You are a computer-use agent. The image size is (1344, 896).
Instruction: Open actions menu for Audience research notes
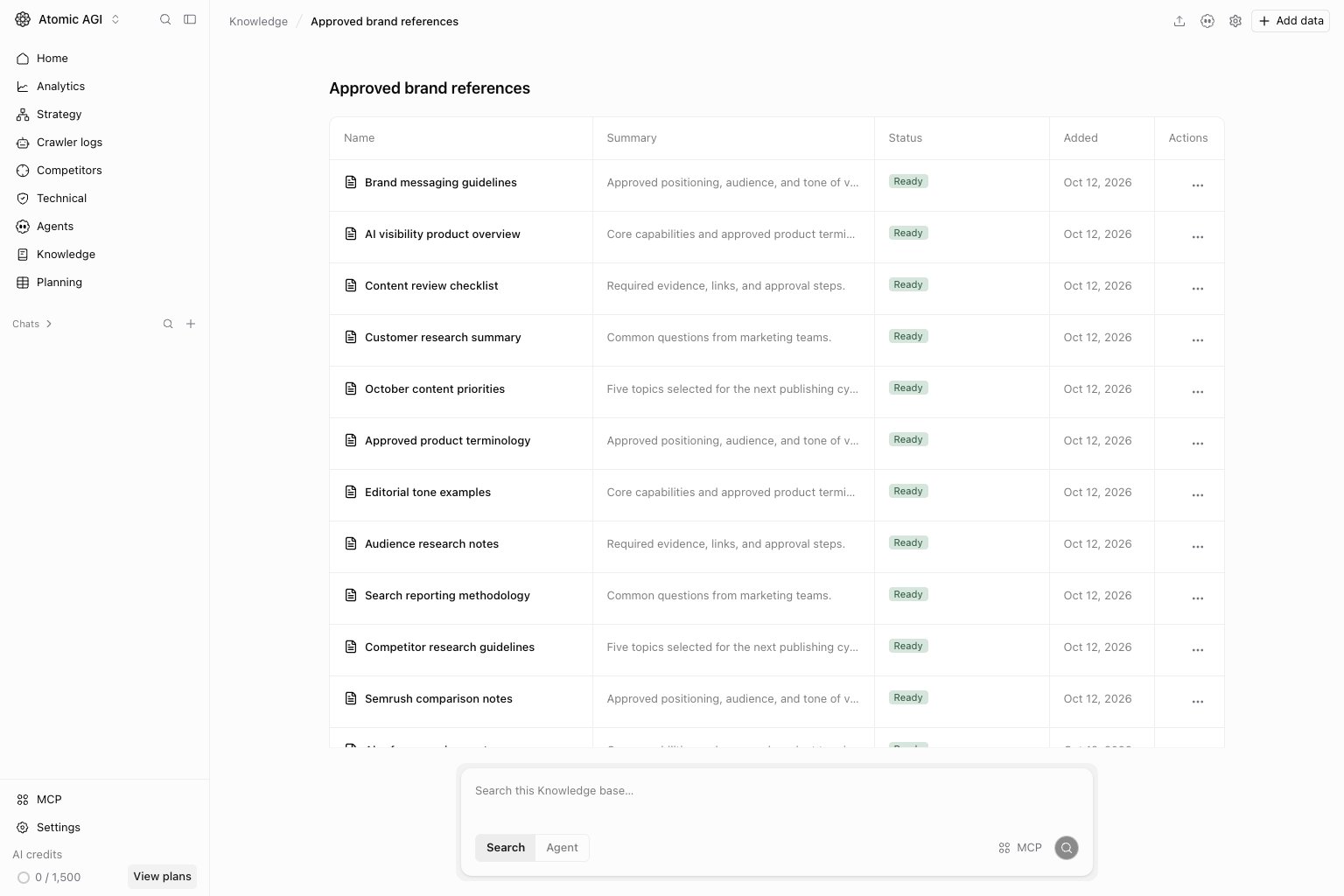[x=1198, y=547]
